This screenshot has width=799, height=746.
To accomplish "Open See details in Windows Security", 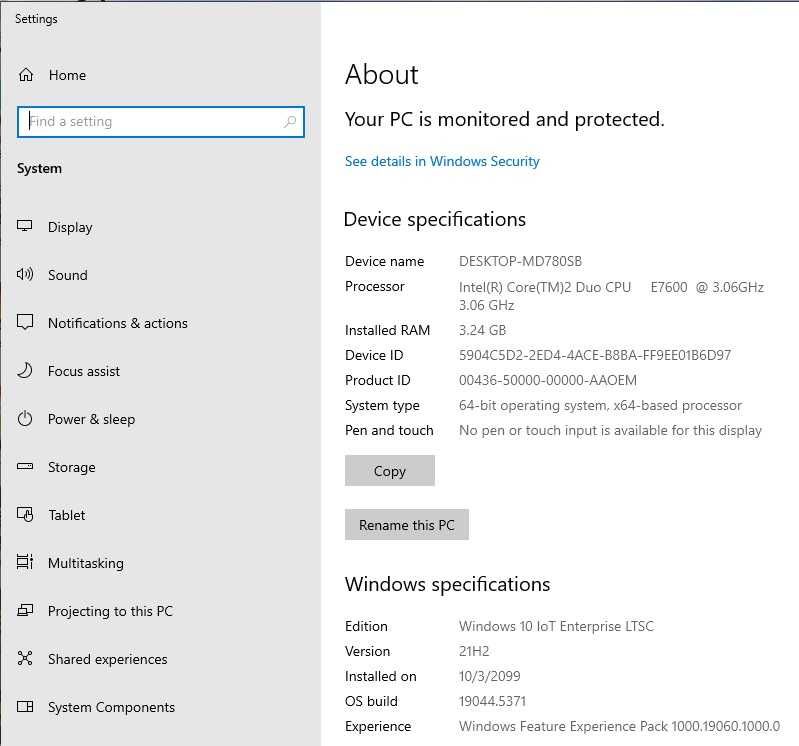I will (442, 161).
